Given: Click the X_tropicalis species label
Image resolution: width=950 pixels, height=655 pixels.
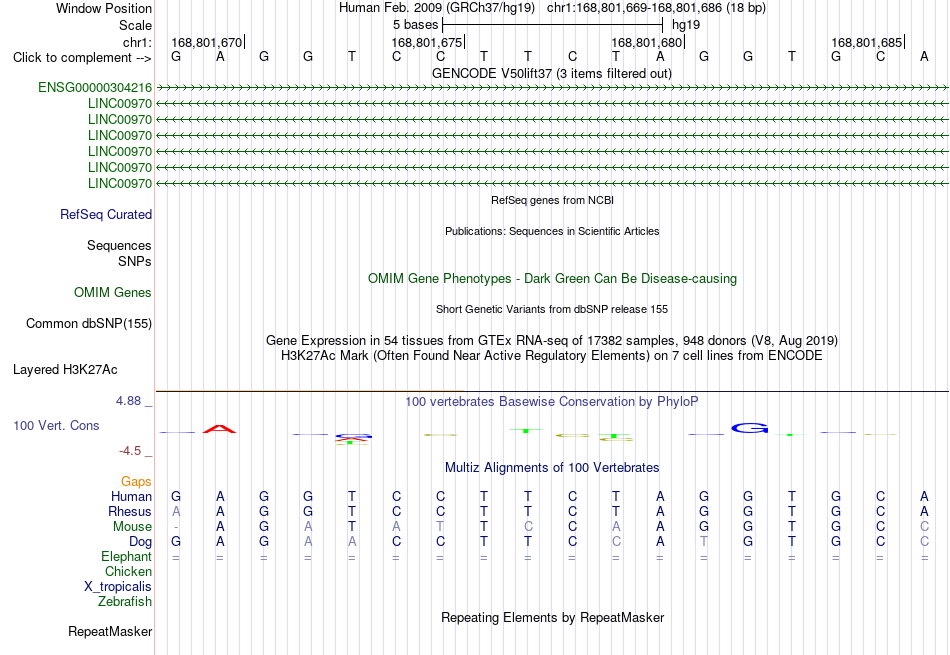Looking at the screenshot, I should point(118,587).
